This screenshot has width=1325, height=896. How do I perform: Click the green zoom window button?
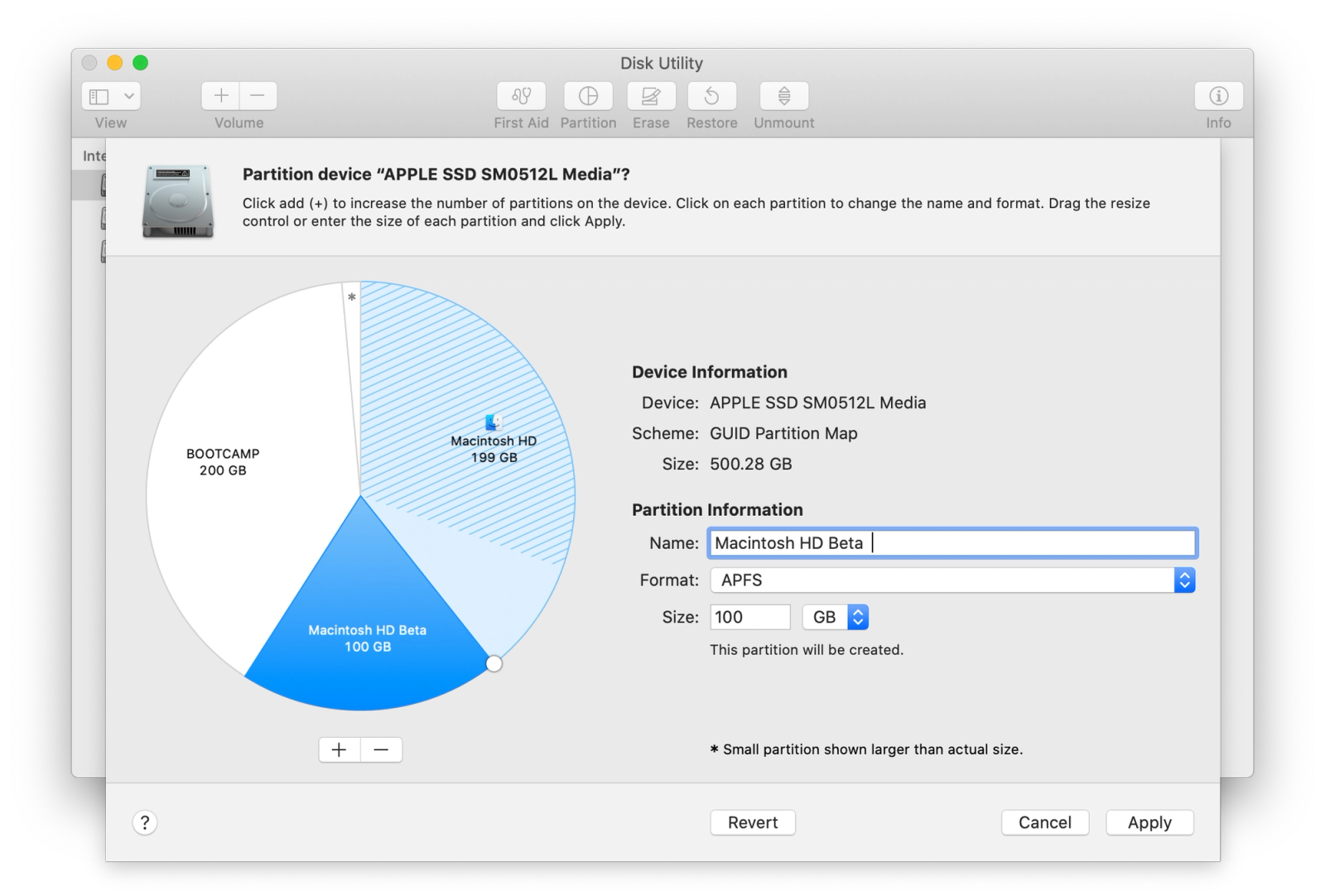click(141, 63)
